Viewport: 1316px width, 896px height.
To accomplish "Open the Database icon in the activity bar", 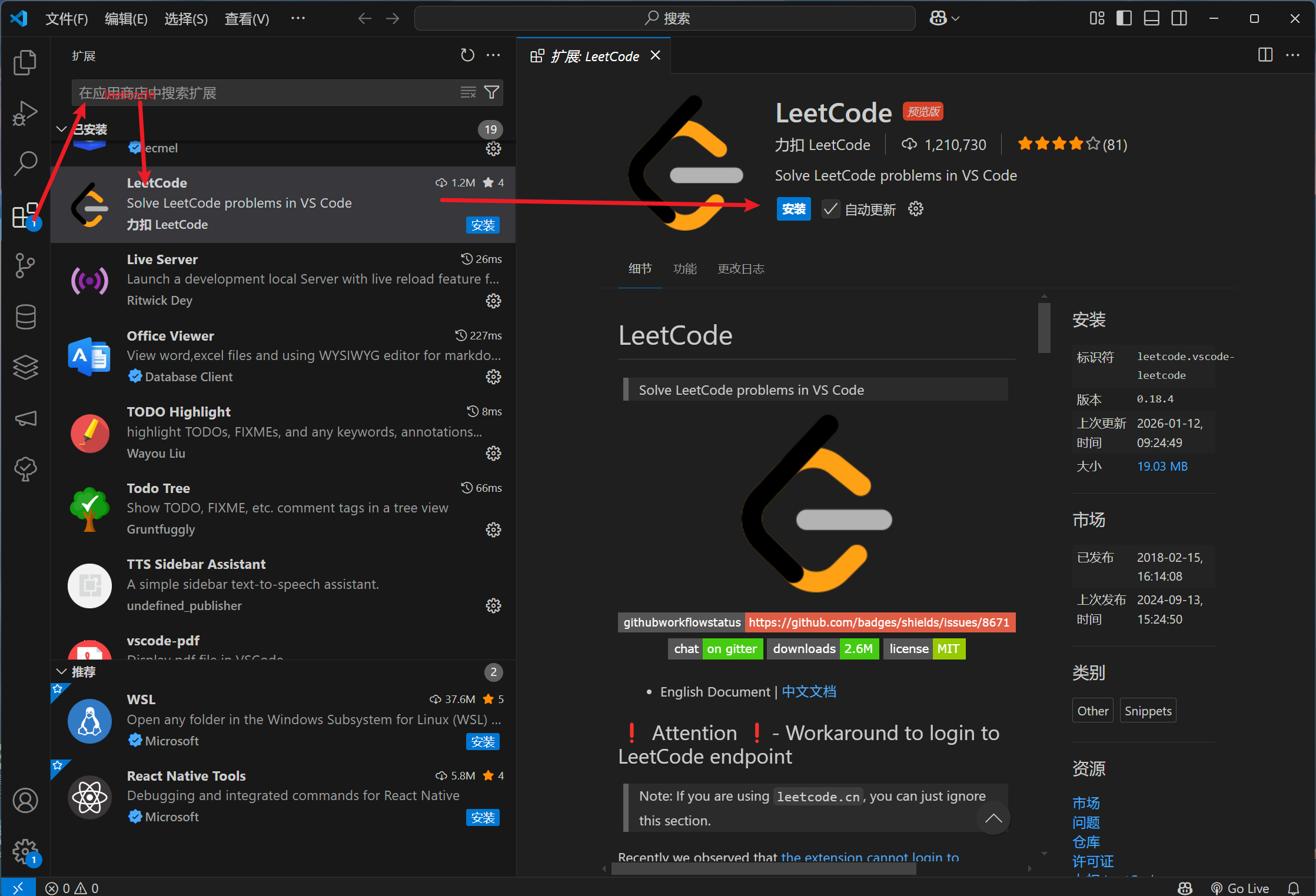I will tap(25, 317).
